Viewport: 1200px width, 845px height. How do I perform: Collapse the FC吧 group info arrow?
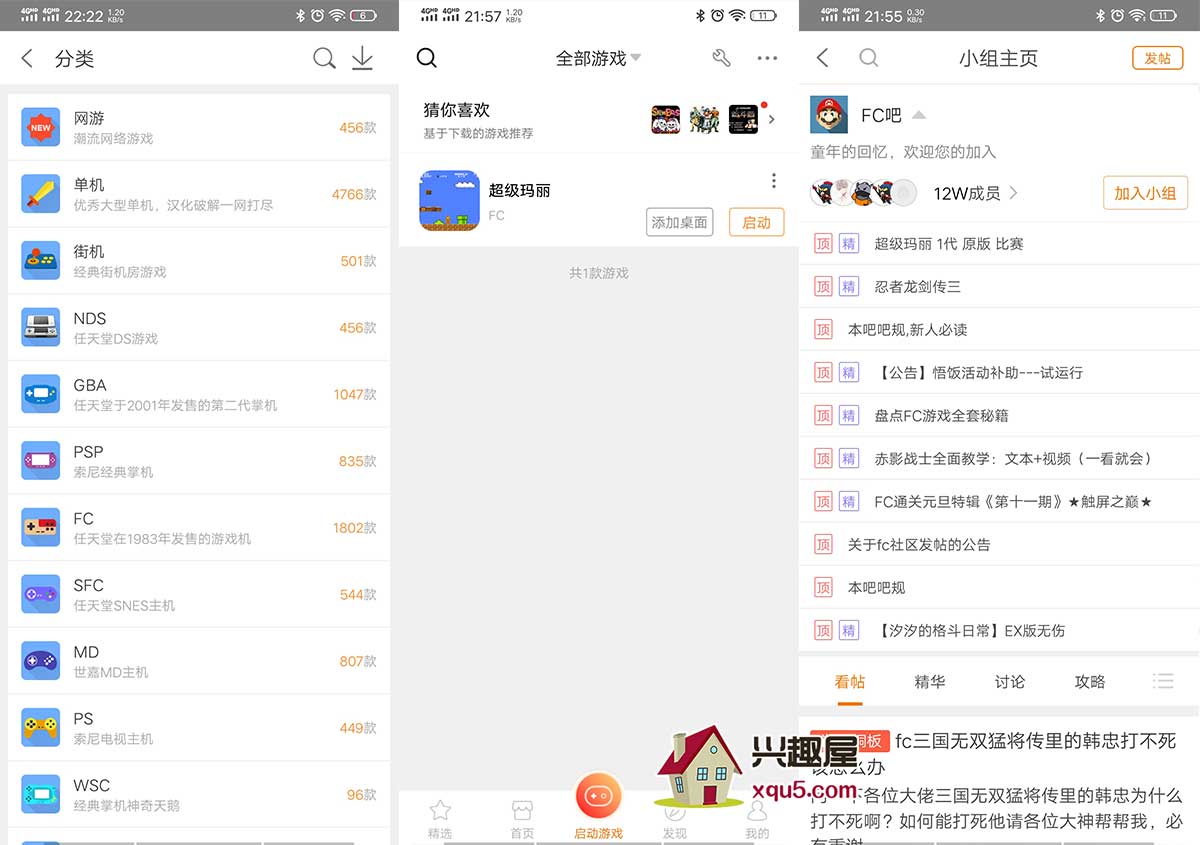(918, 115)
